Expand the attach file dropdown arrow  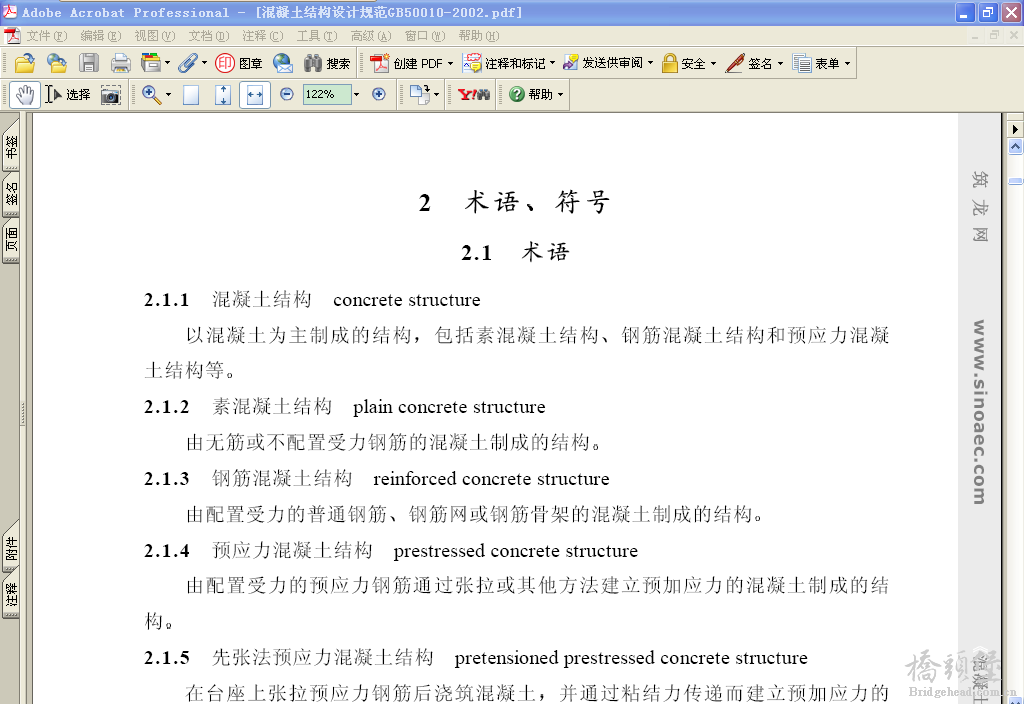pos(204,63)
